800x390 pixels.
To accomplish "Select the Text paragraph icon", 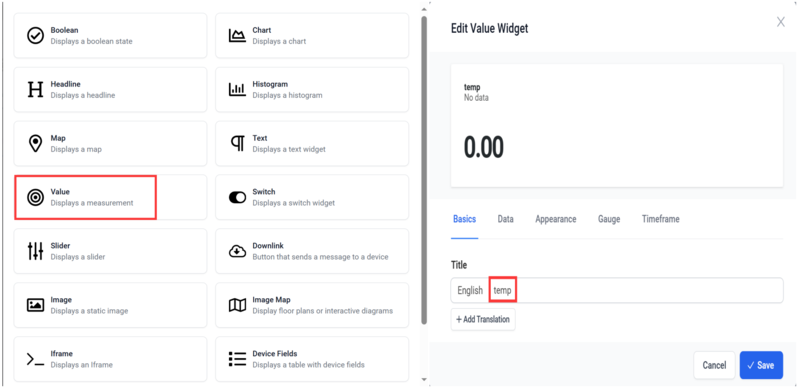I will (238, 144).
